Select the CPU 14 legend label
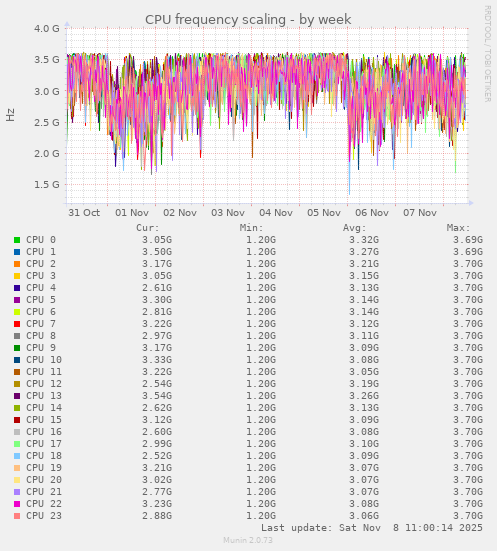Viewport: 497px width, 551px height. (x=44, y=408)
